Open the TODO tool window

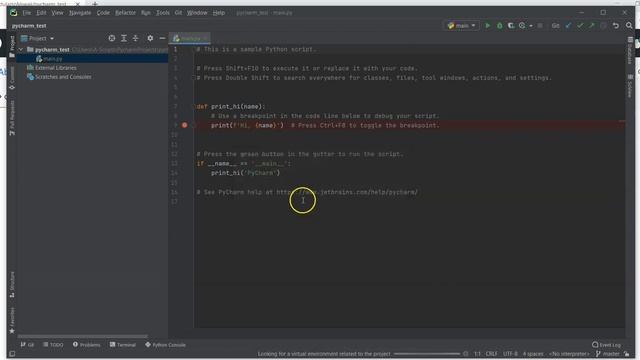point(53,344)
